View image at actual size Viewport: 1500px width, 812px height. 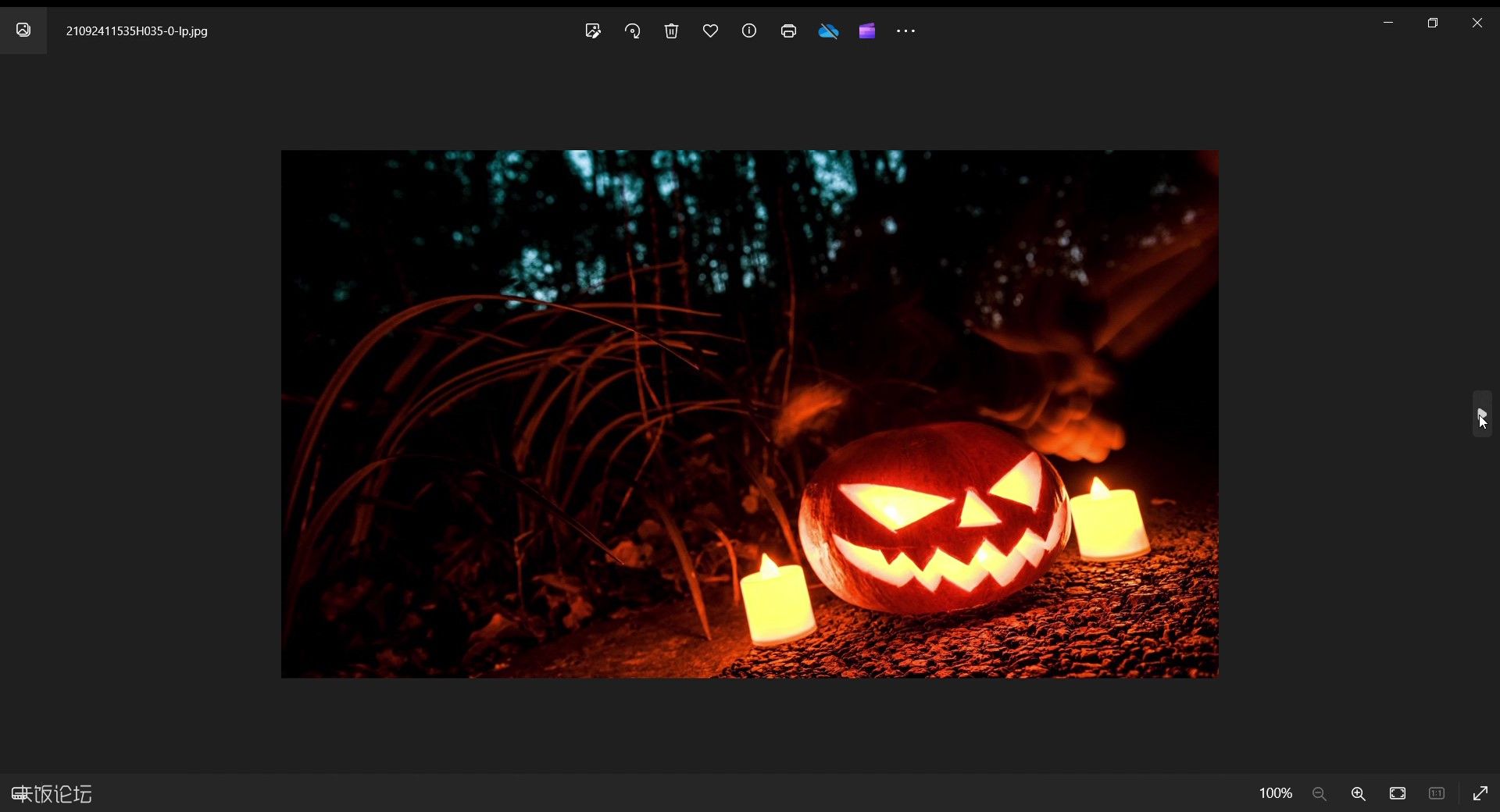[x=1437, y=793]
